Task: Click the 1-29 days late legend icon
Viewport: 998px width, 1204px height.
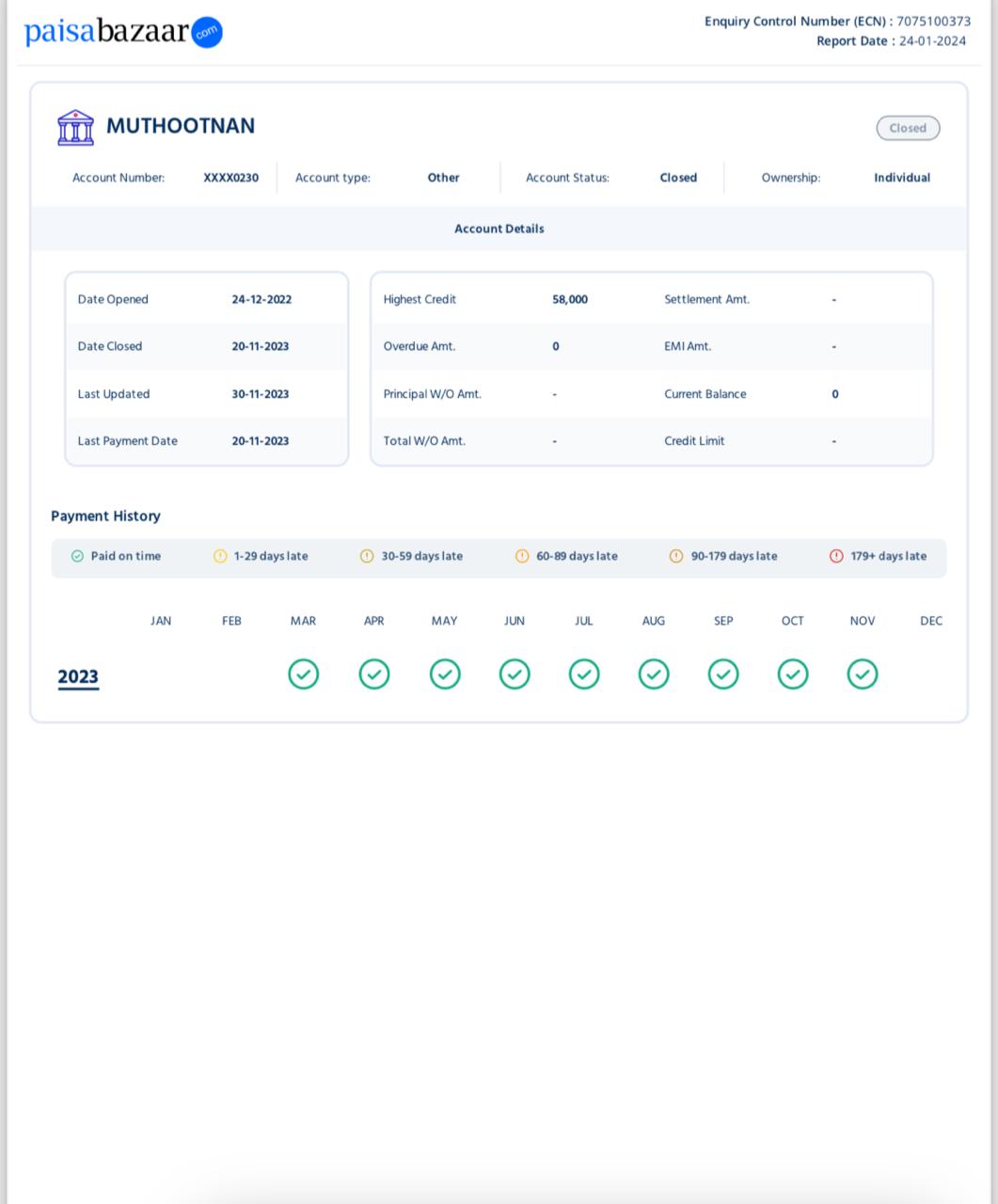Action: click(220, 556)
